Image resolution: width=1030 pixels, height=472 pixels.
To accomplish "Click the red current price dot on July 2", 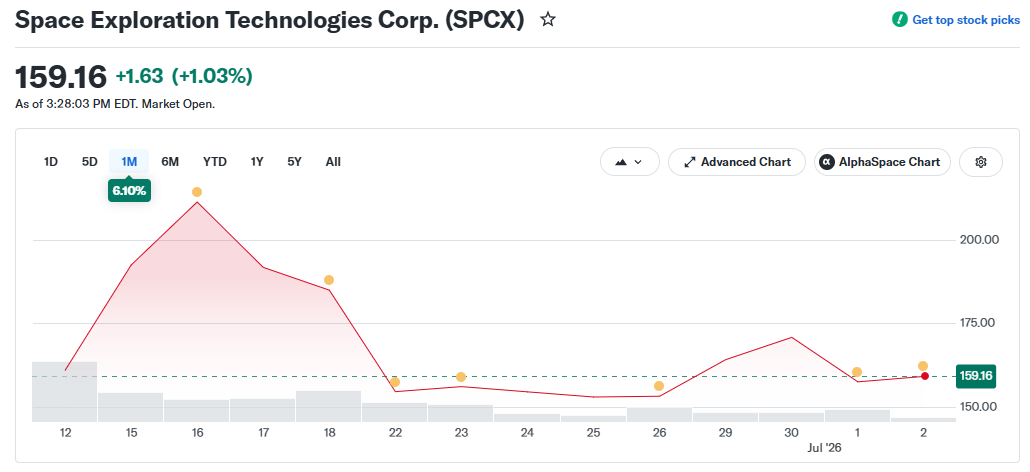I will [x=924, y=376].
